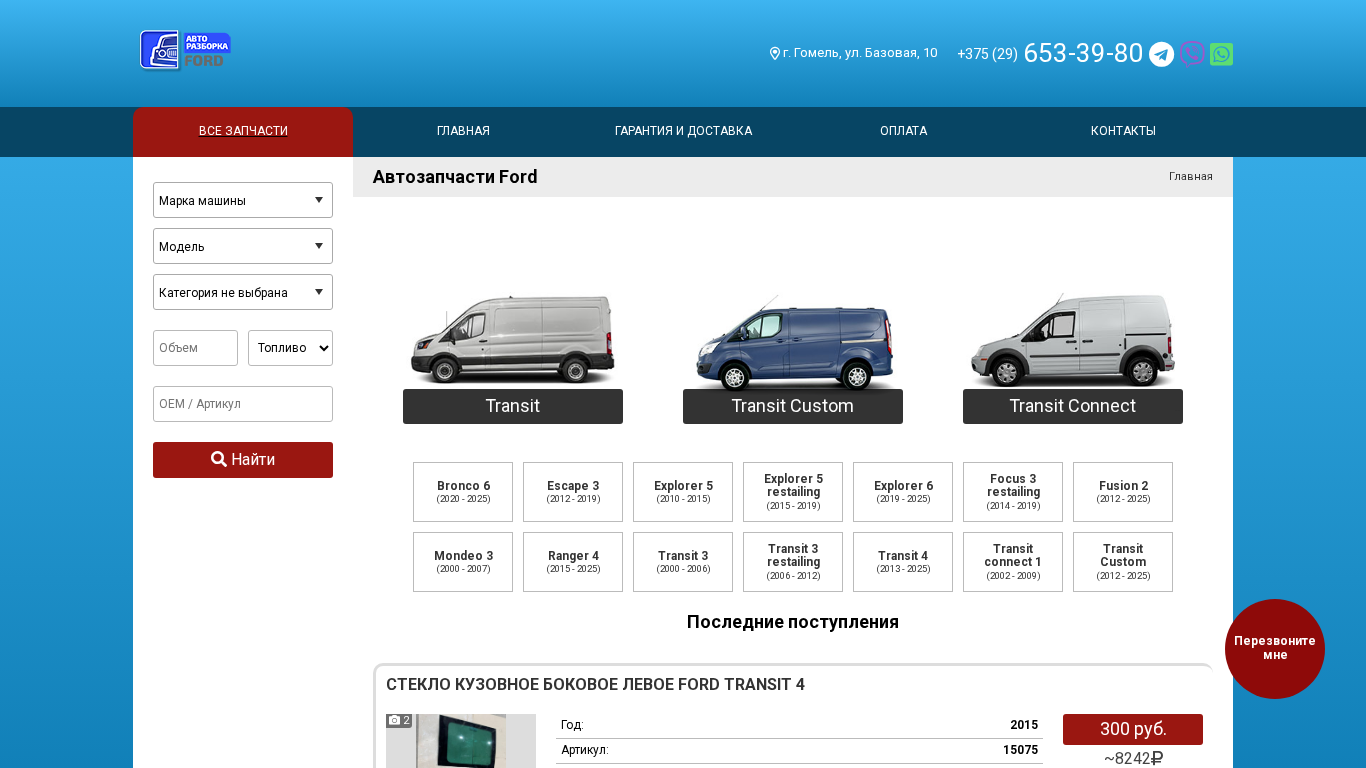The width and height of the screenshot is (1366, 768).
Task: Select 'Focus 3 restailing' model tile
Action: point(1013,492)
